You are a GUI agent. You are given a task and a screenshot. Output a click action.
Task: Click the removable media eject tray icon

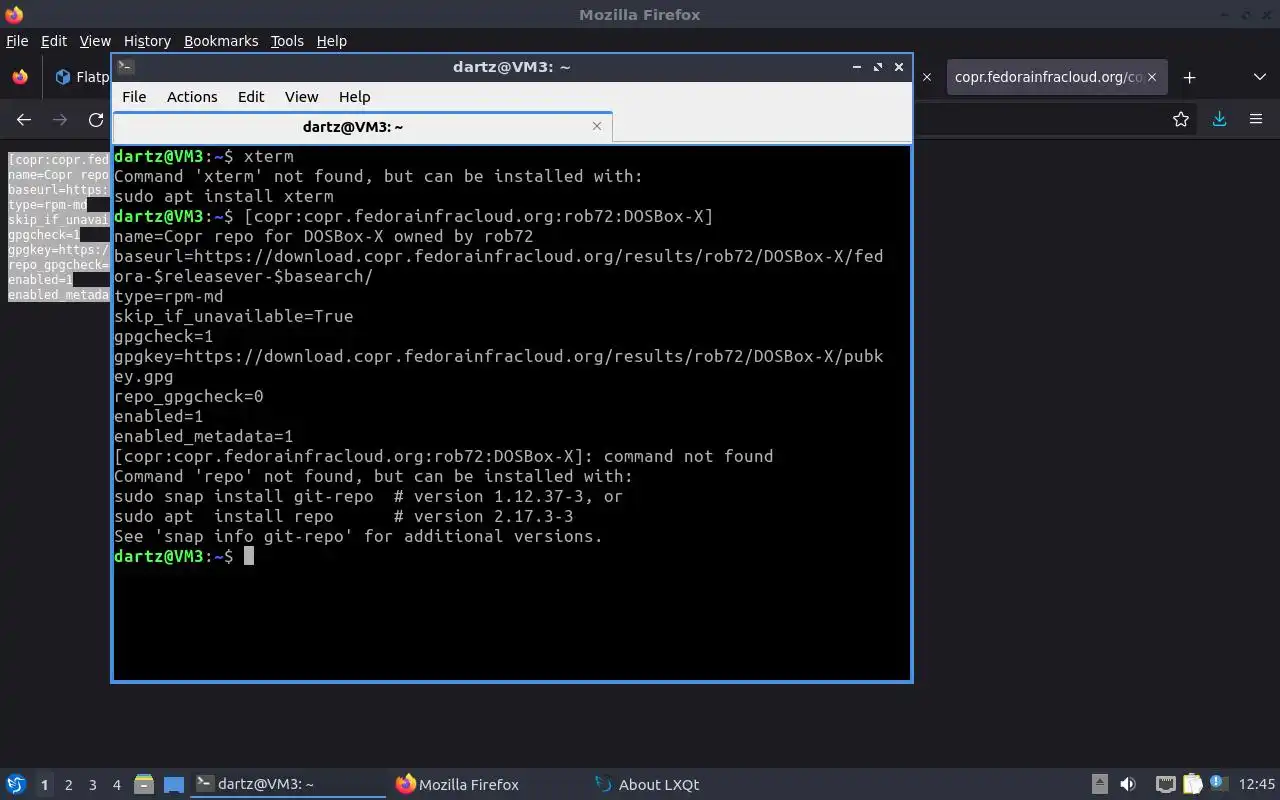click(1100, 784)
